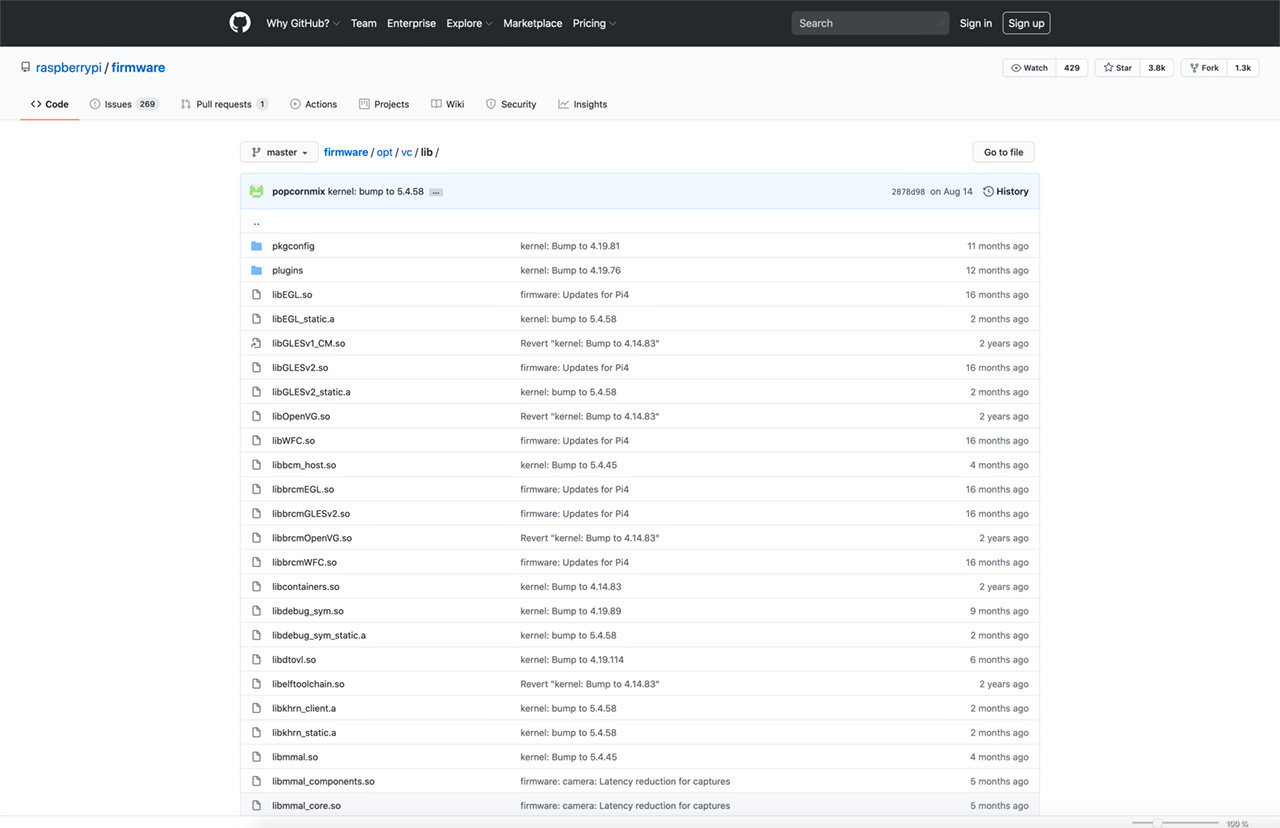This screenshot has height=828, width=1280.
Task: Open the Issues tab
Action: (124, 104)
